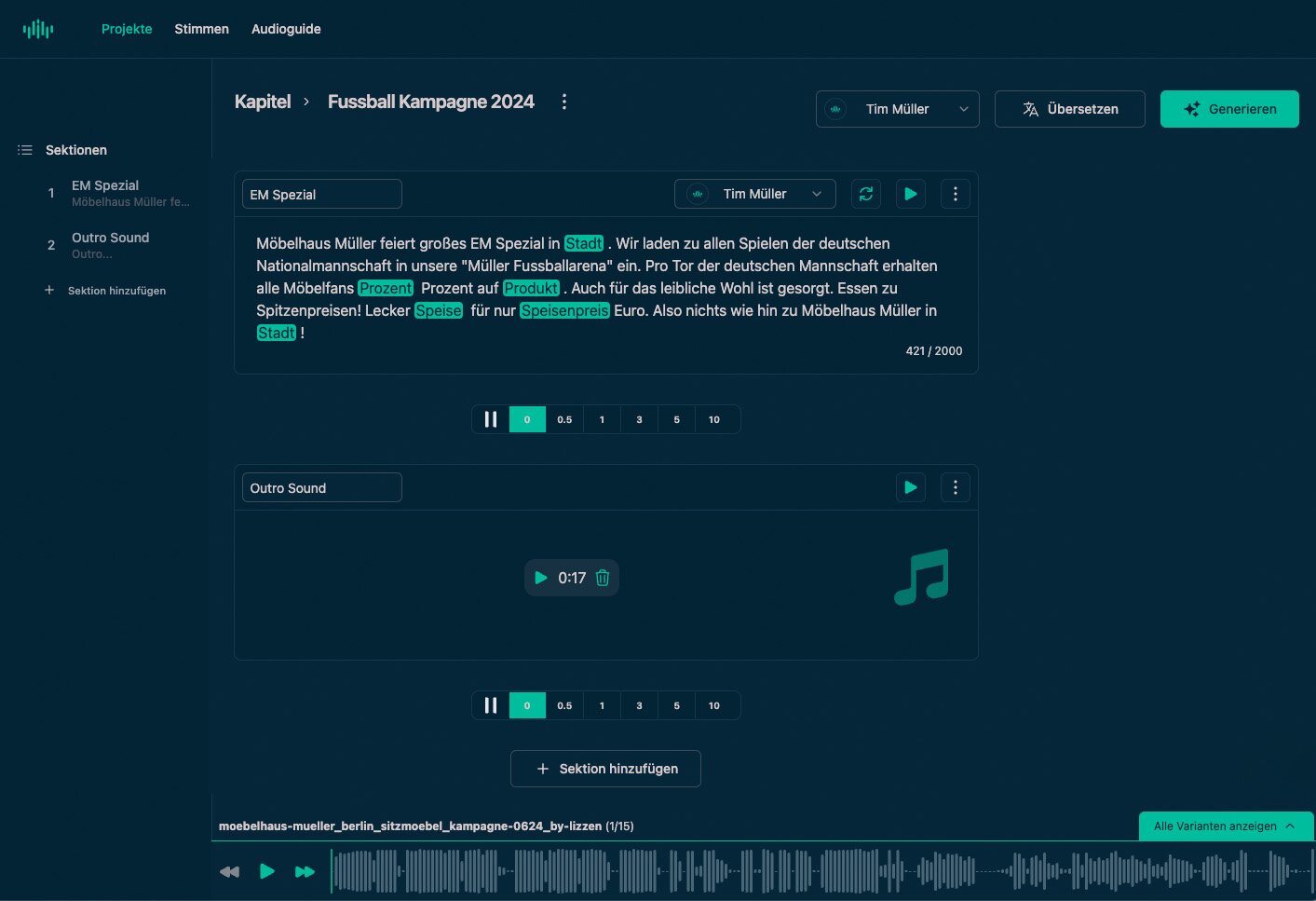Open the EM Spezial section more options
The height and width of the screenshot is (901, 1316).
(x=956, y=194)
